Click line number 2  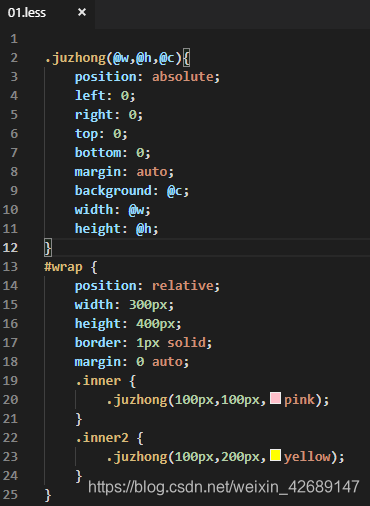[x=14, y=58]
